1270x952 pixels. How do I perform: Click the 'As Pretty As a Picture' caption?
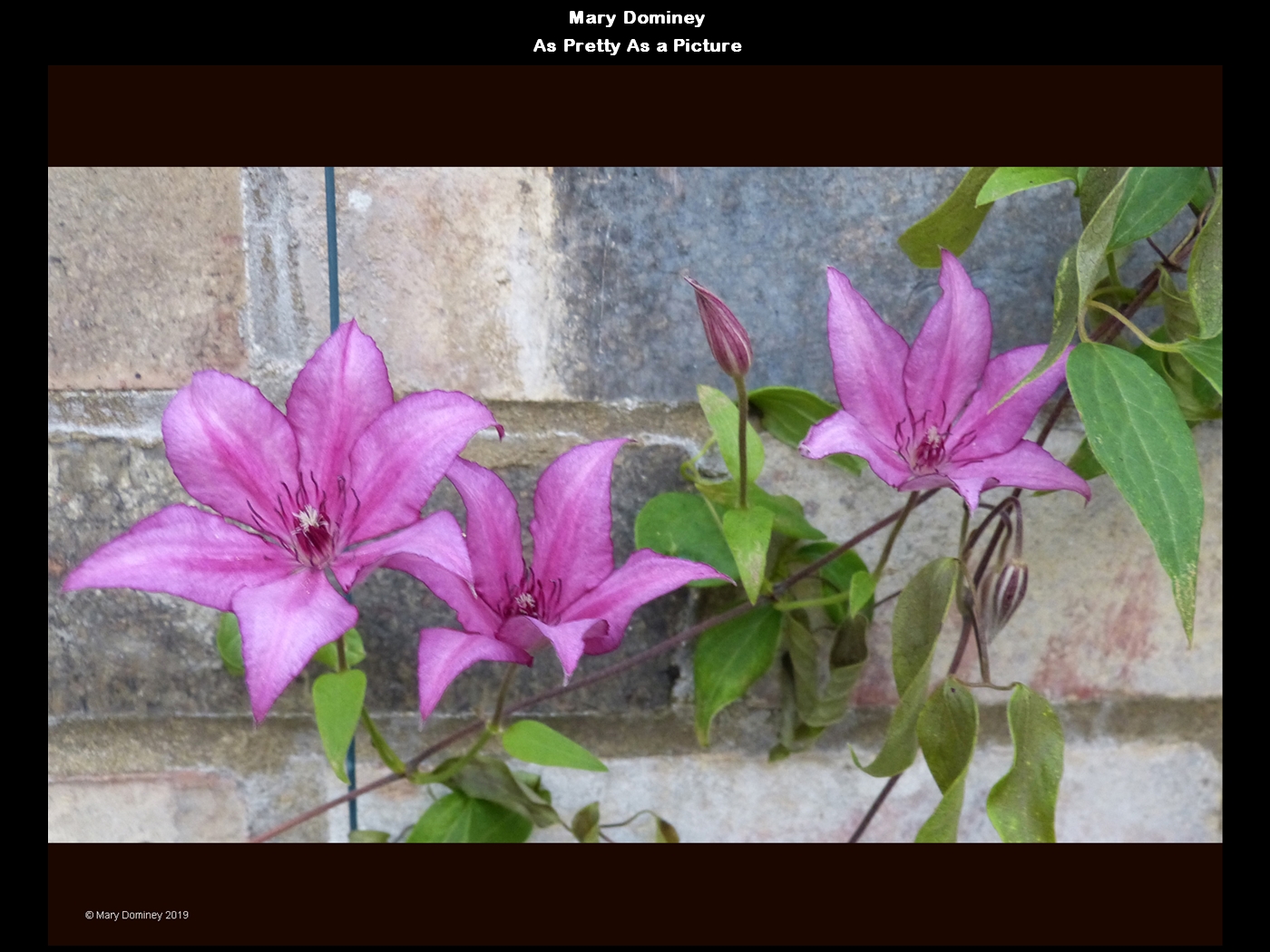[637, 46]
